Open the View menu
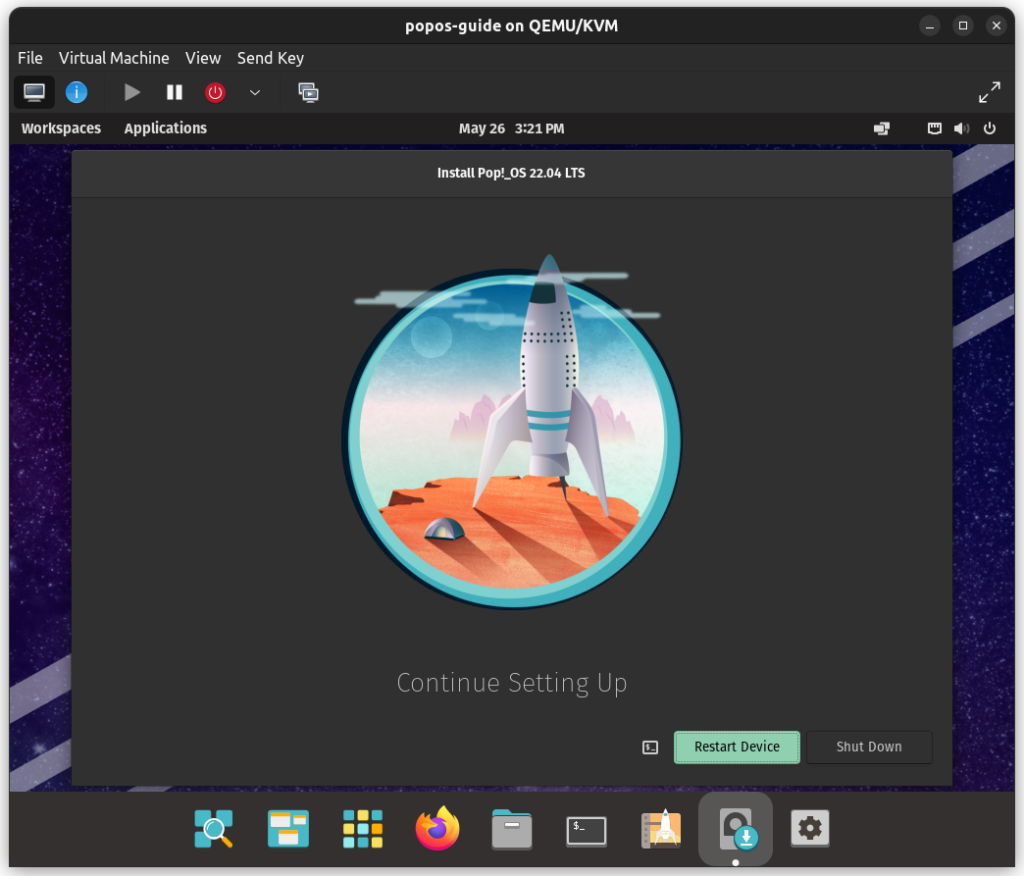This screenshot has height=876, width=1024. click(x=203, y=58)
